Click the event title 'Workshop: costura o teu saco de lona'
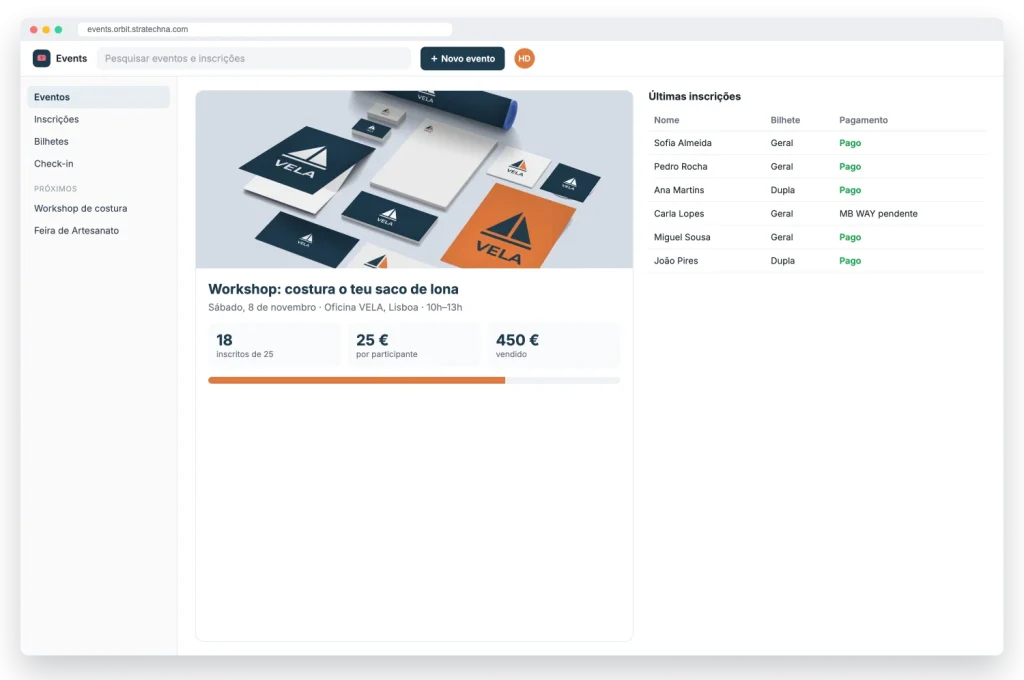This screenshot has width=1024, height=680. pos(333,289)
